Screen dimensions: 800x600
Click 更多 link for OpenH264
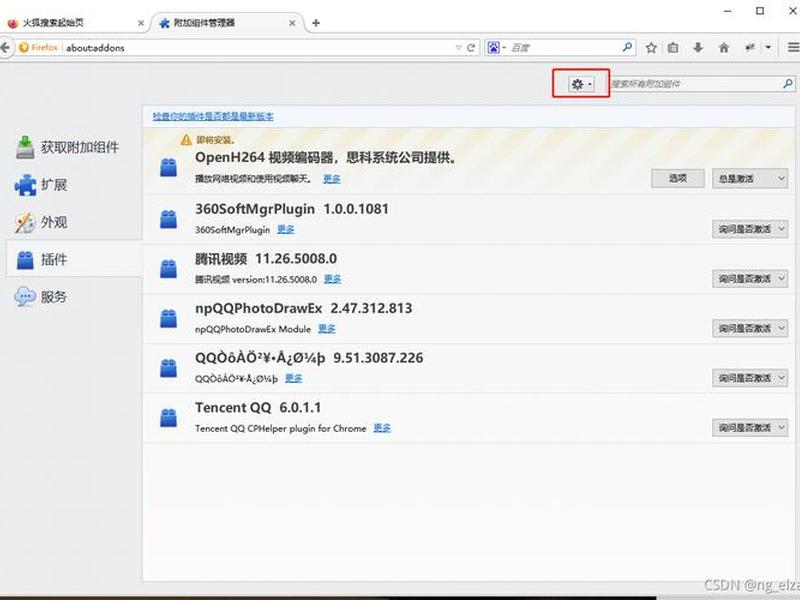pyautogui.click(x=332, y=179)
